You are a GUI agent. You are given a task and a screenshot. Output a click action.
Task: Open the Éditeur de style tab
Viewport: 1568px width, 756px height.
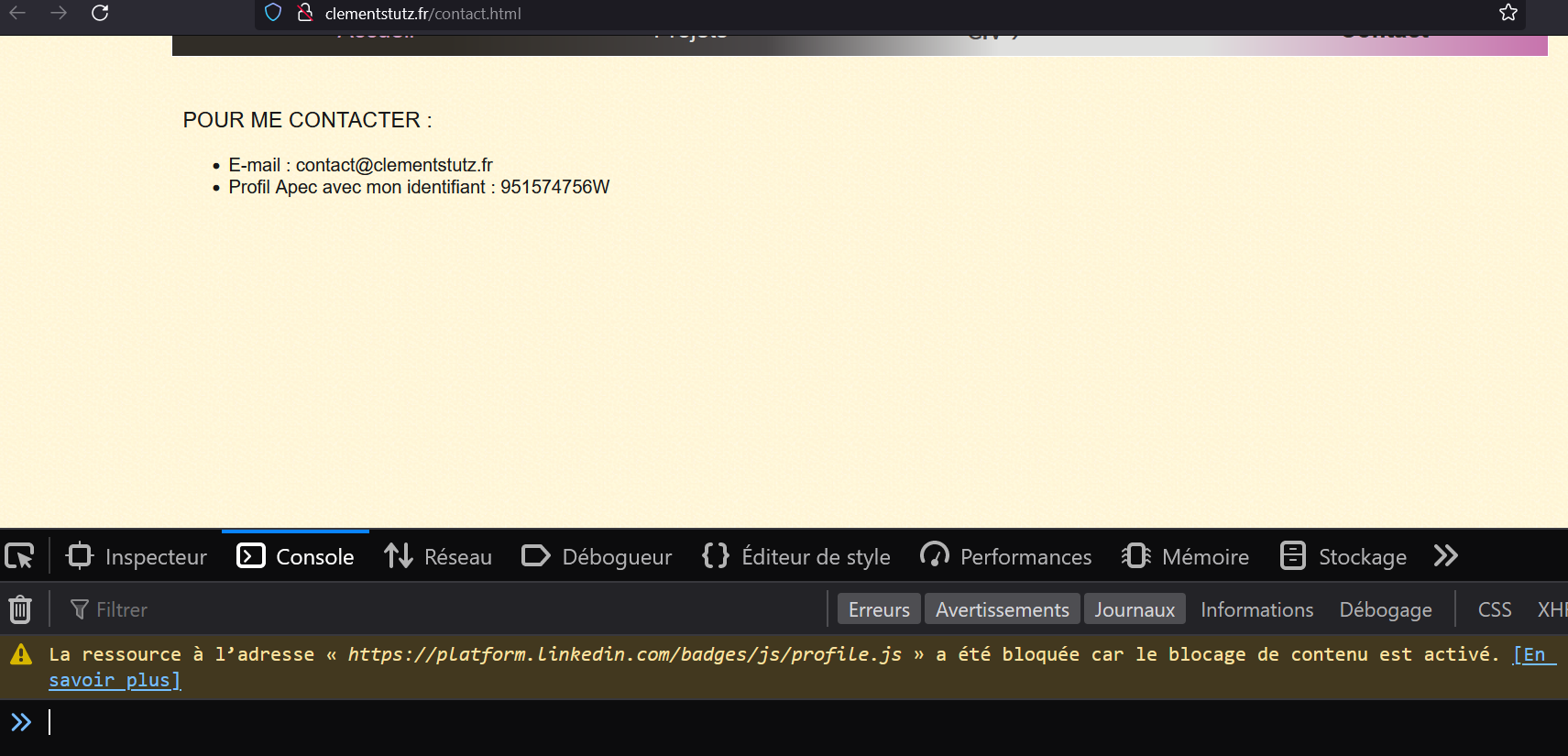(x=796, y=556)
